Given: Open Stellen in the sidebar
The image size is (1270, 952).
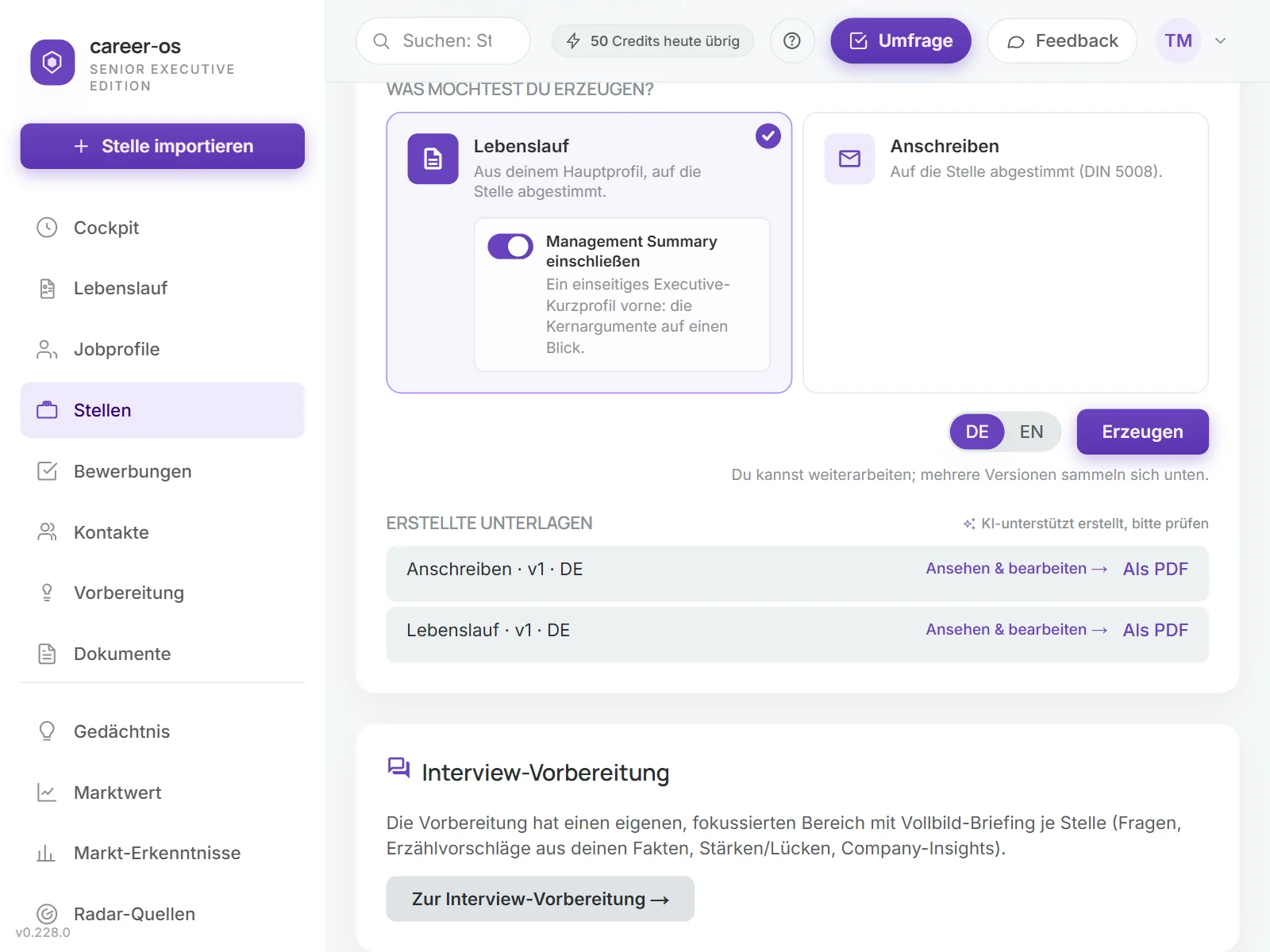Looking at the screenshot, I should click(163, 410).
